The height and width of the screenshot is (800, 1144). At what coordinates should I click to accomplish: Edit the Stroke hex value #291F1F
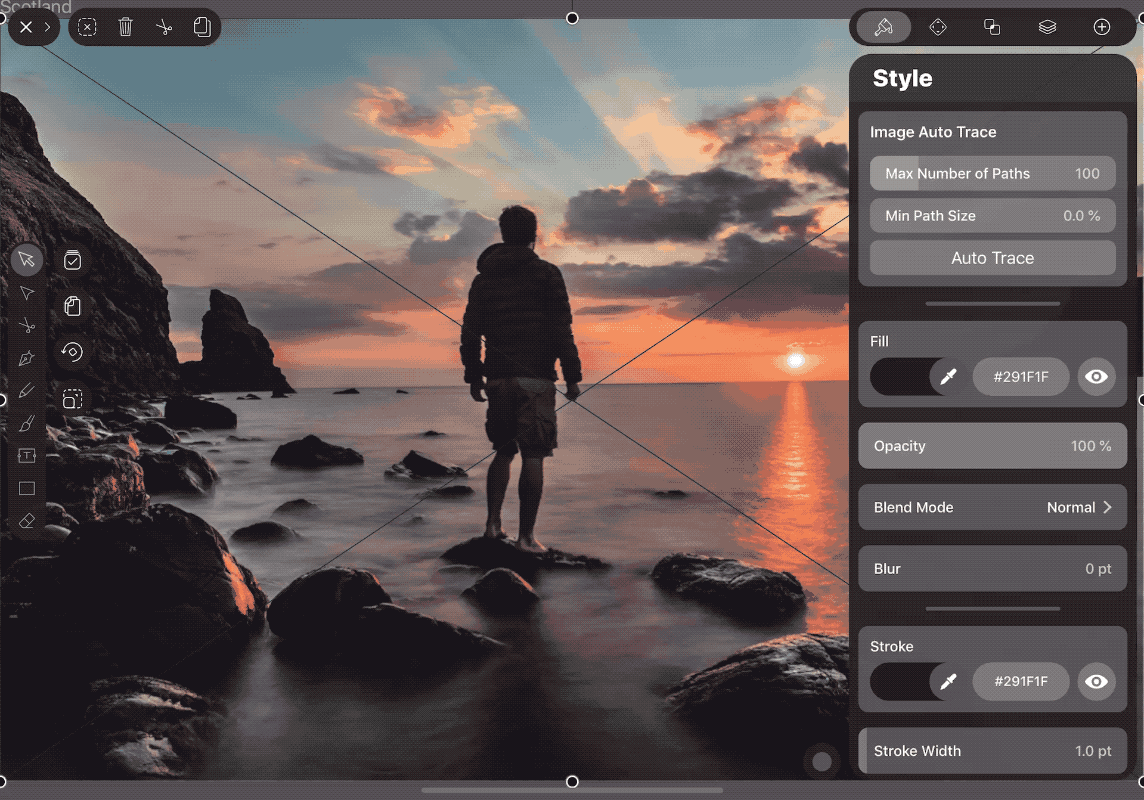[x=1021, y=681]
